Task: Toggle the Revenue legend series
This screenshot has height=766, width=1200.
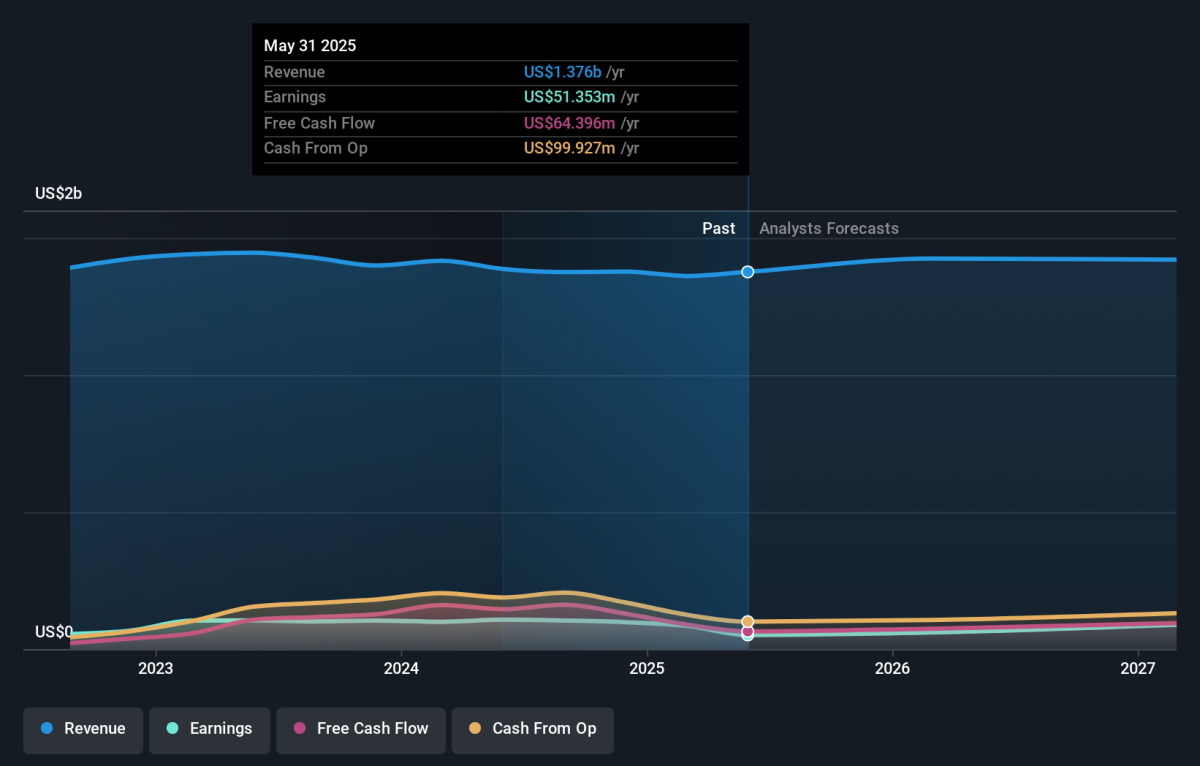Action: pyautogui.click(x=83, y=729)
